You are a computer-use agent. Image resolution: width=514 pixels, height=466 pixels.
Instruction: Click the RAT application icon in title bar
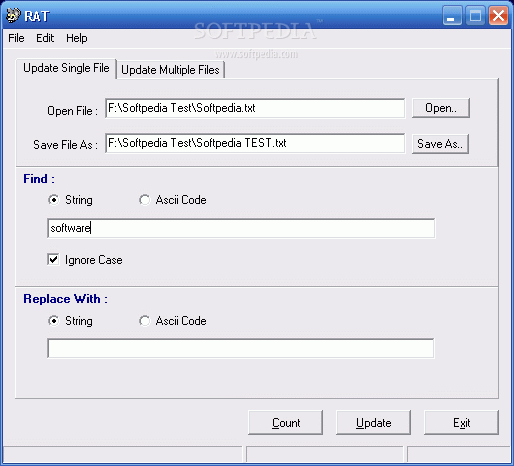click(x=13, y=15)
